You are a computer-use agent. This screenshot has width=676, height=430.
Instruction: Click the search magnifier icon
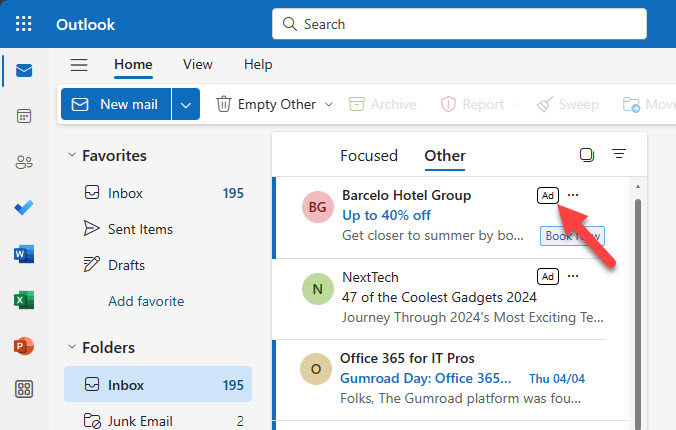pos(290,24)
